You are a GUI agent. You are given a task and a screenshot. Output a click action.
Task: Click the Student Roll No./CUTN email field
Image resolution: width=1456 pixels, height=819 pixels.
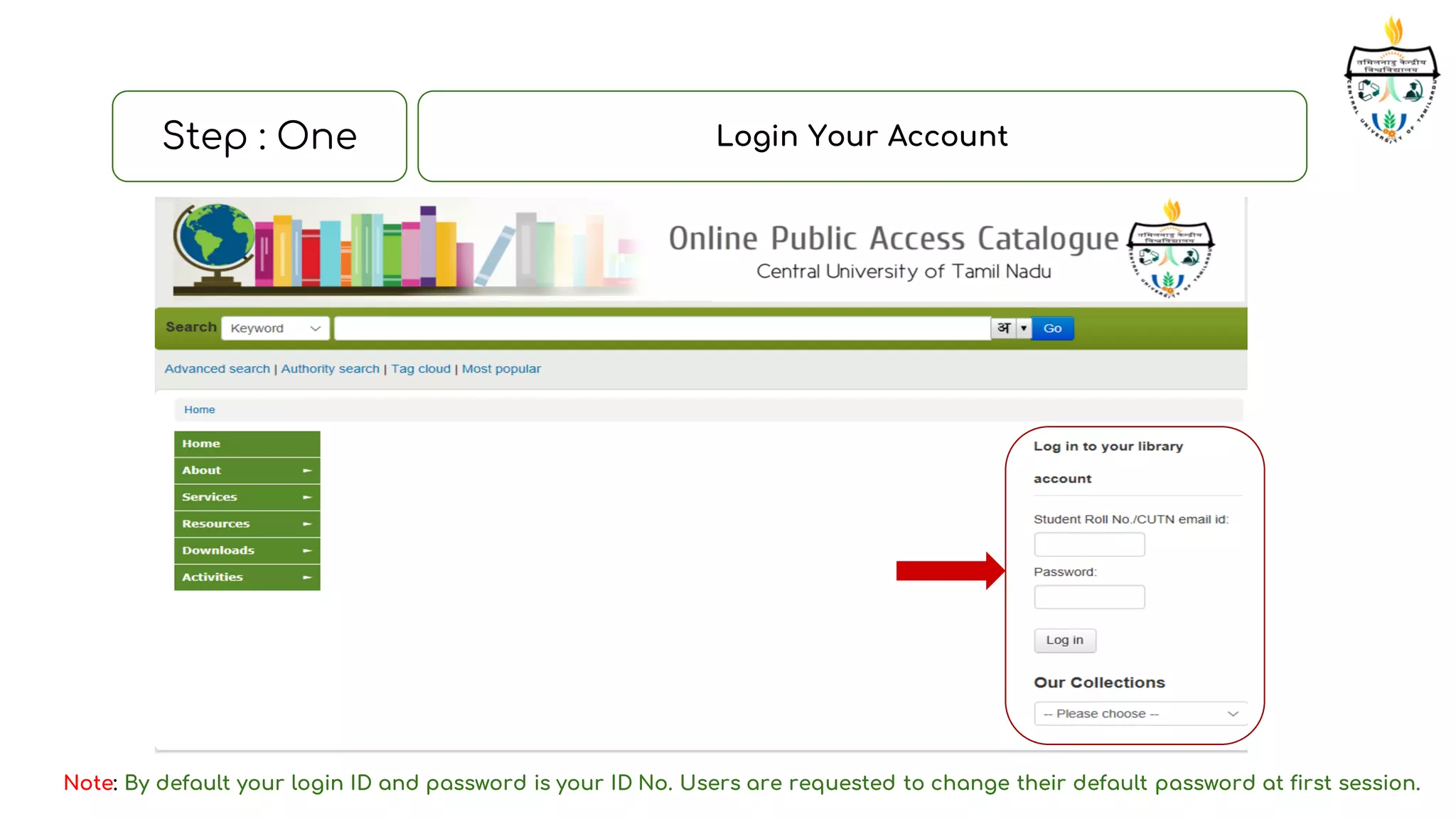1089,545
